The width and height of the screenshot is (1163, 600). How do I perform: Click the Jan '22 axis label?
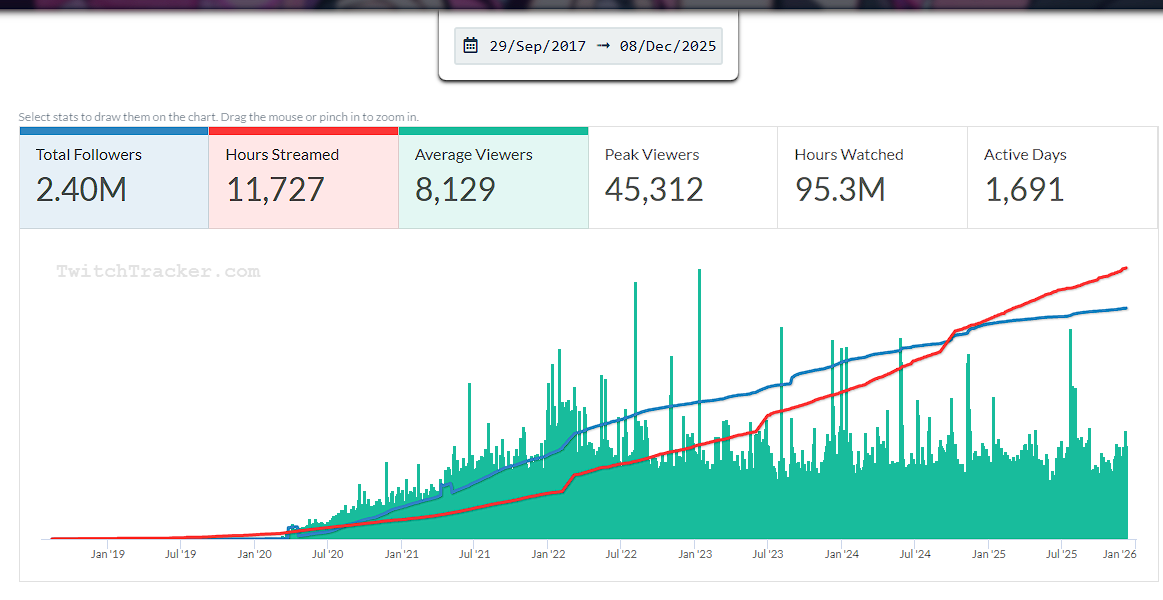(x=548, y=554)
